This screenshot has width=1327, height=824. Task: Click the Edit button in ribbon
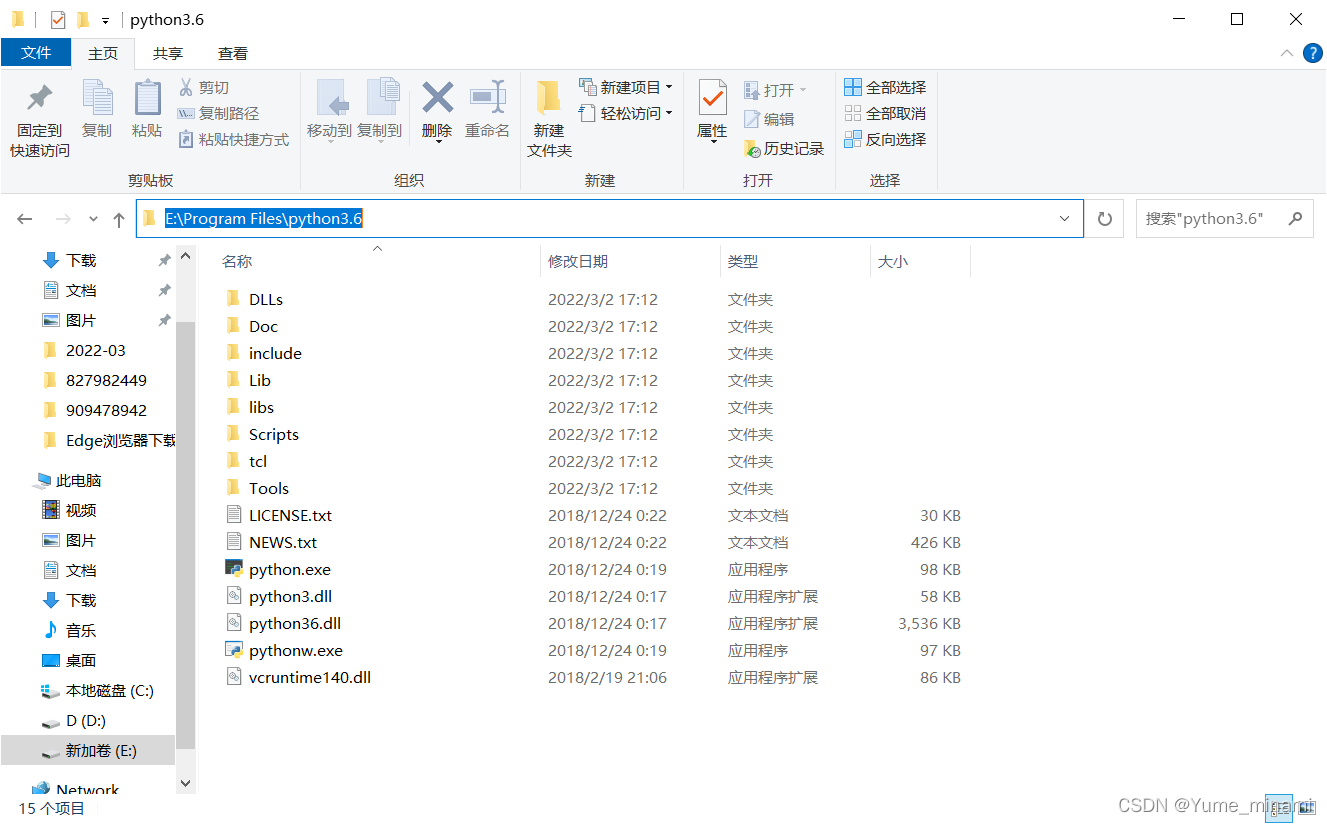click(x=769, y=119)
